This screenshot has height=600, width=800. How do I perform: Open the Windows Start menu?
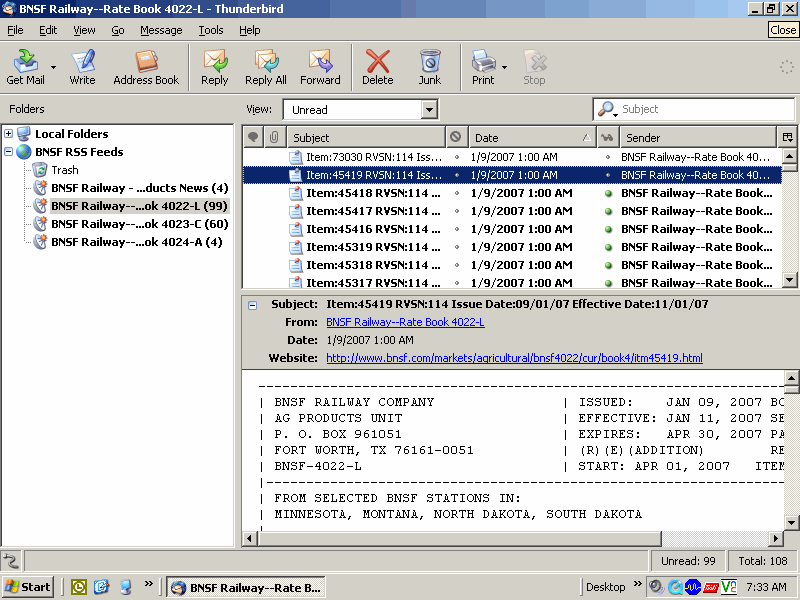click(28, 587)
